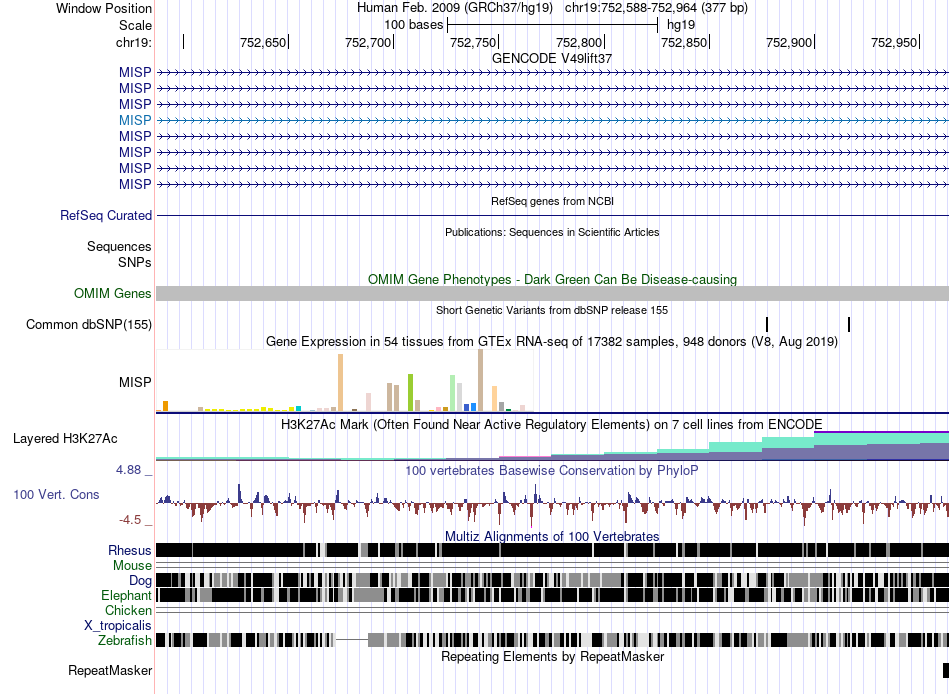The height and width of the screenshot is (694, 950).
Task: Click the light blue MISP transcript label
Action: (x=135, y=120)
